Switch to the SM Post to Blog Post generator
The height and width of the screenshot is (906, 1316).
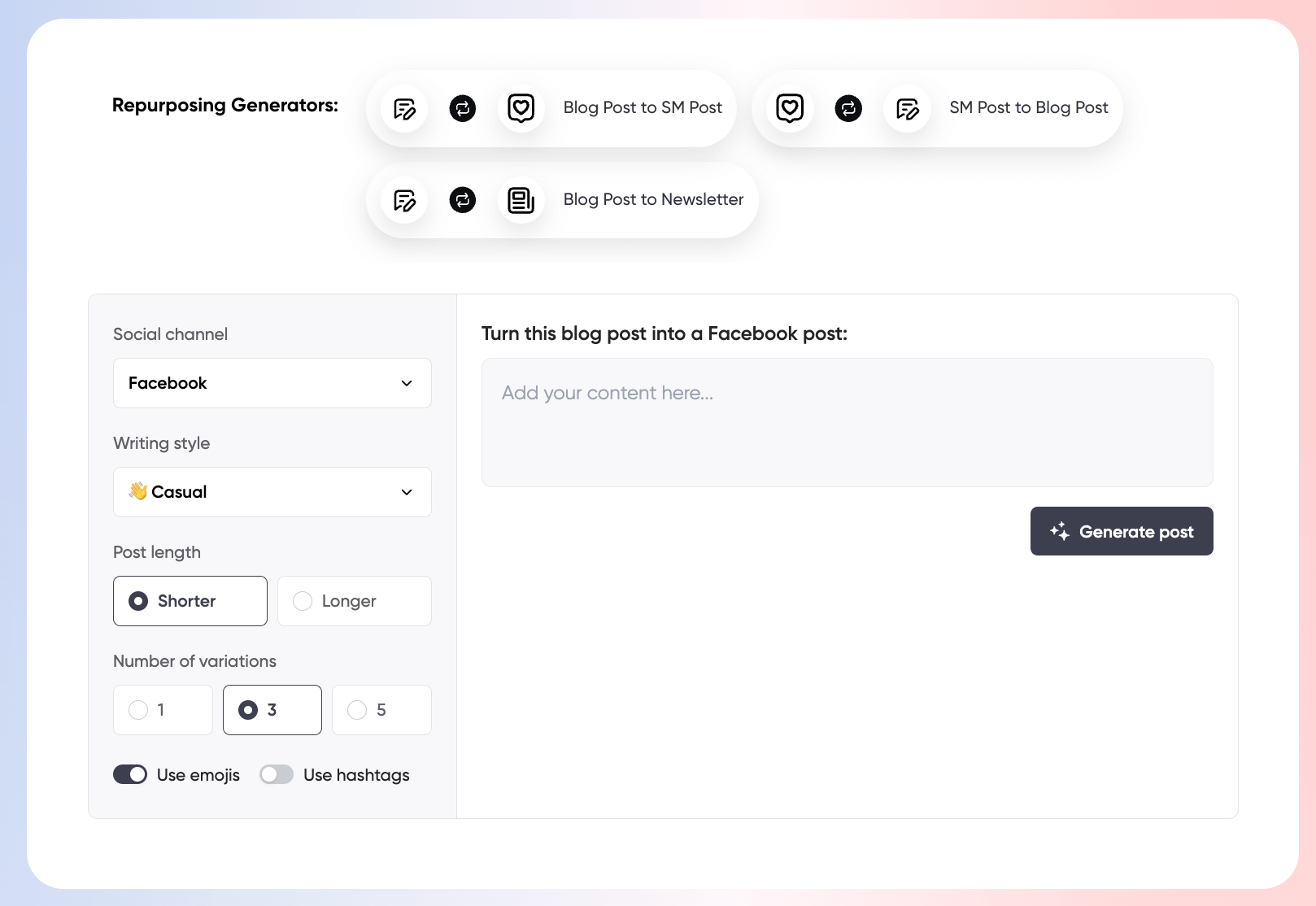tap(1028, 107)
